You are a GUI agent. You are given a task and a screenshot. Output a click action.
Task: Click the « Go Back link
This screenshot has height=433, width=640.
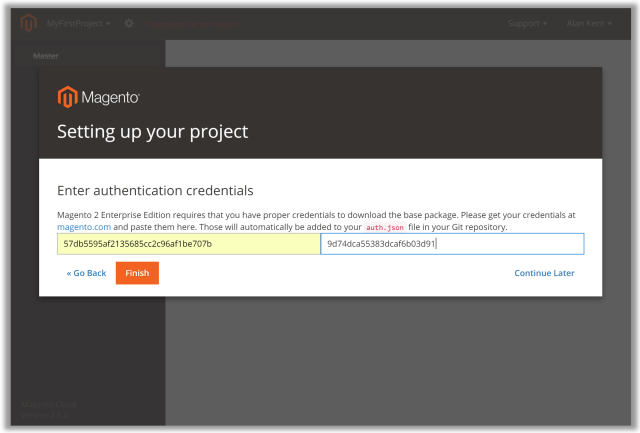click(x=86, y=273)
